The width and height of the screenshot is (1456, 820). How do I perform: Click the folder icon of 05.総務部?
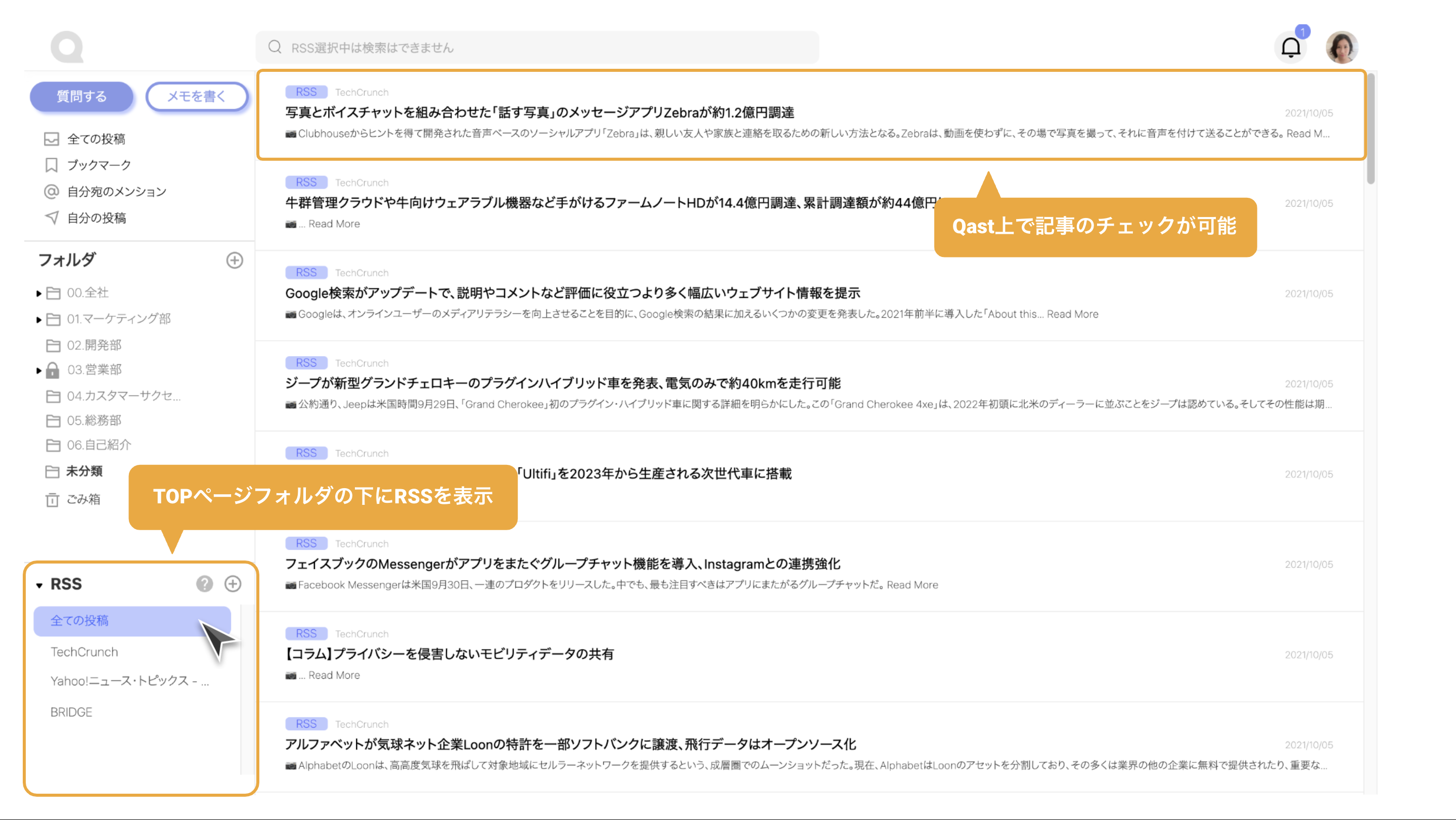pos(53,420)
